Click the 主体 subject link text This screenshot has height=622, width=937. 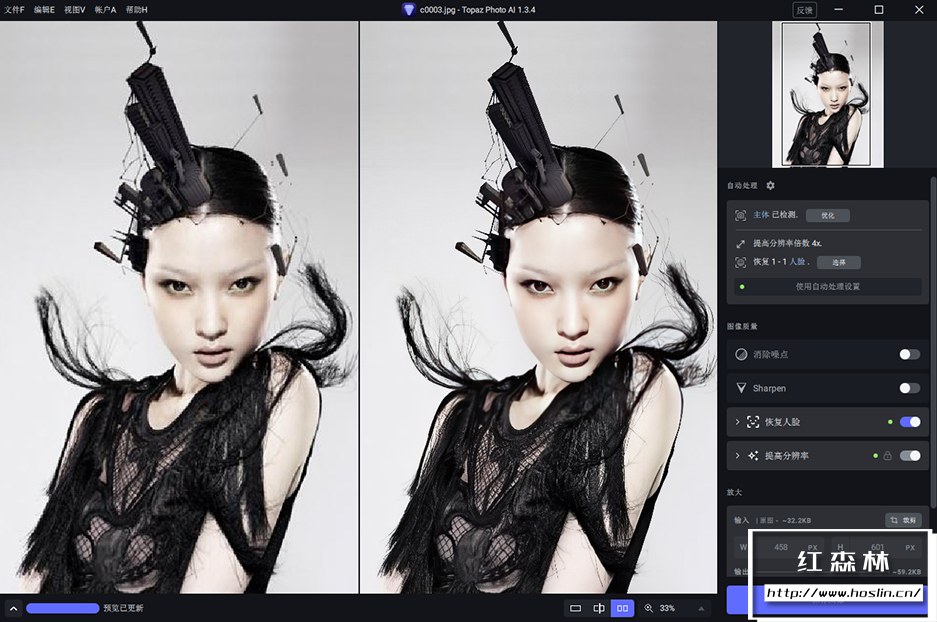(761, 215)
